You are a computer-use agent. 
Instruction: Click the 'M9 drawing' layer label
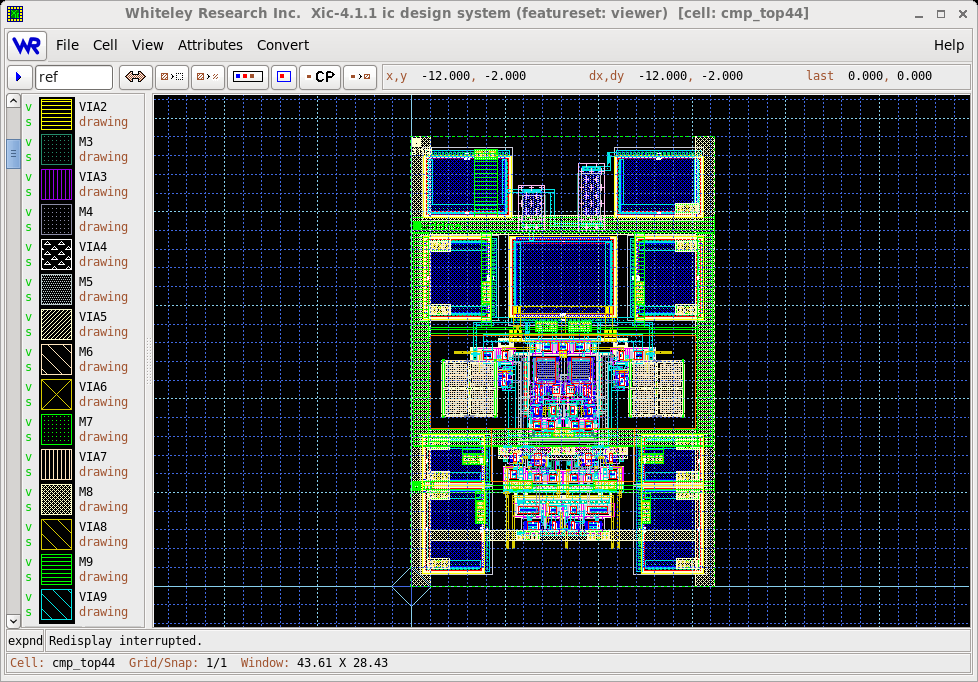point(103,569)
